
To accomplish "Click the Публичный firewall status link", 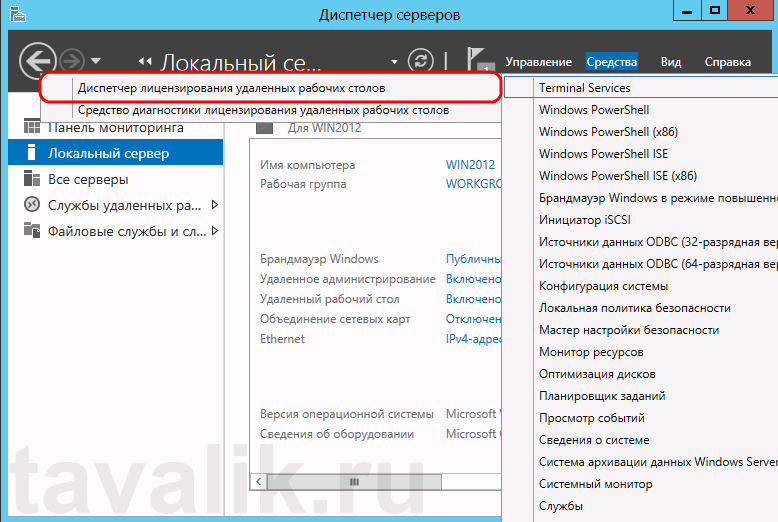I will click(x=473, y=259).
